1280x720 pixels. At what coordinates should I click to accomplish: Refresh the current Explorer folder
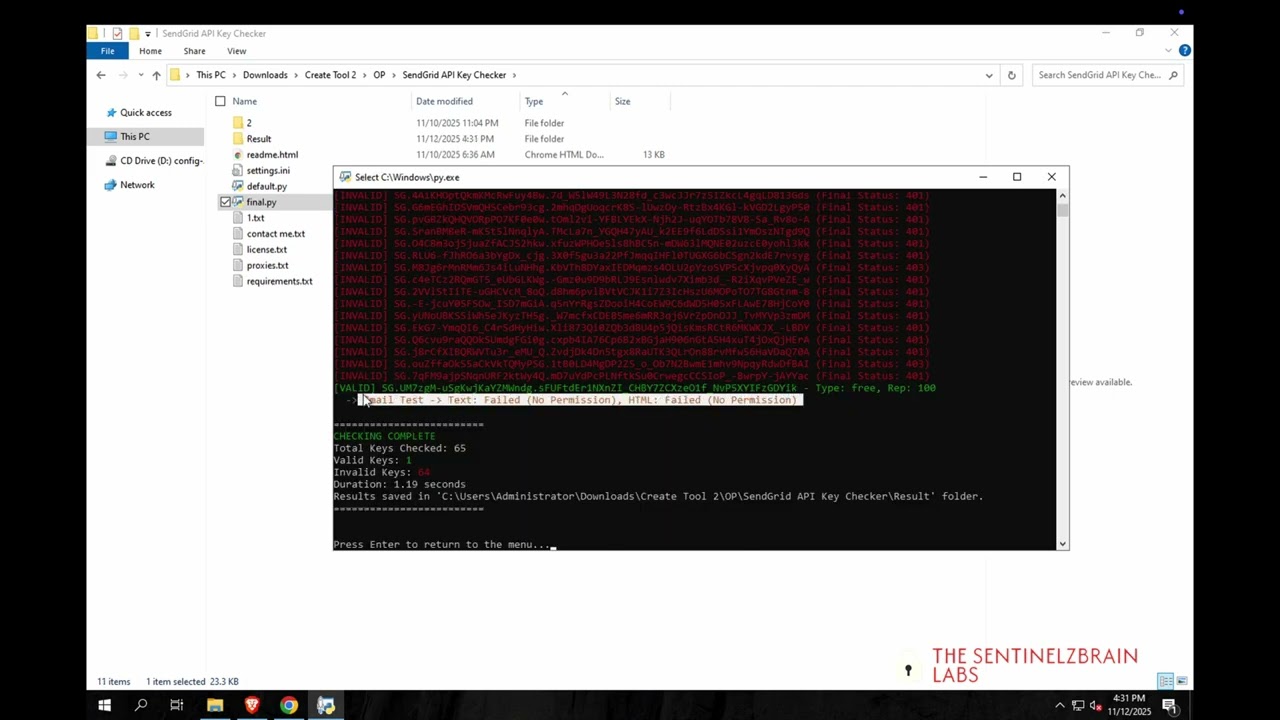tap(1011, 75)
